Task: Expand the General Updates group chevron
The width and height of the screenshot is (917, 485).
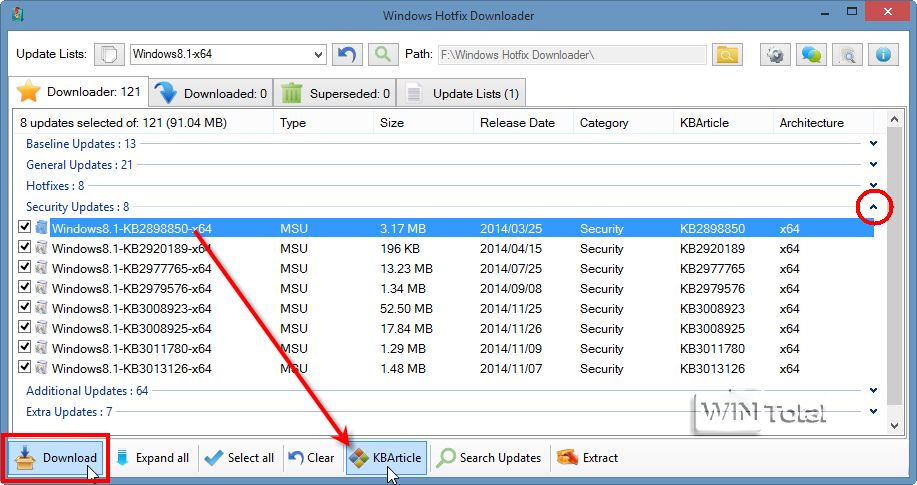Action: (873, 164)
